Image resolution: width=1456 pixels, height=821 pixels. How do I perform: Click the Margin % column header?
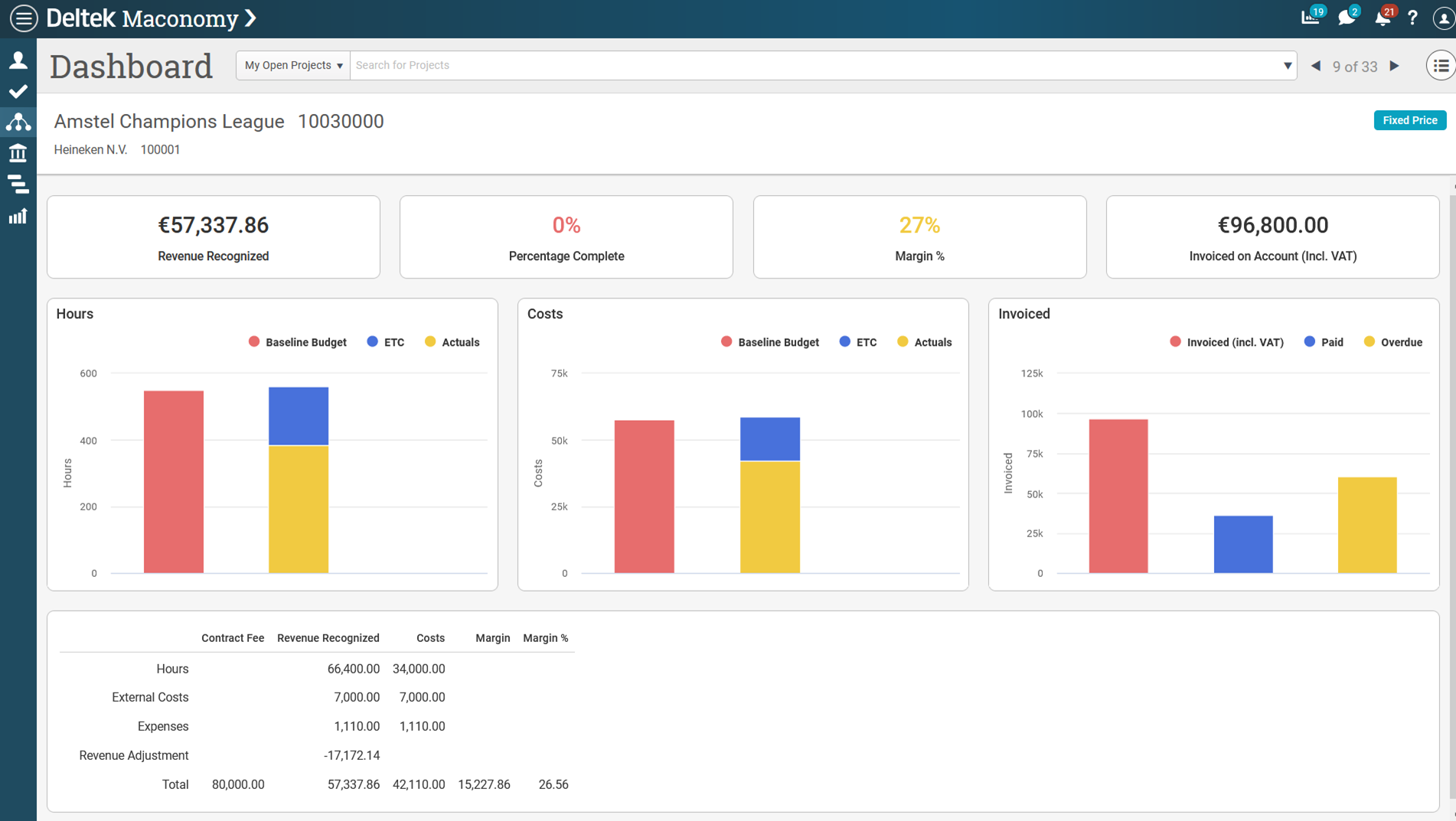[546, 638]
